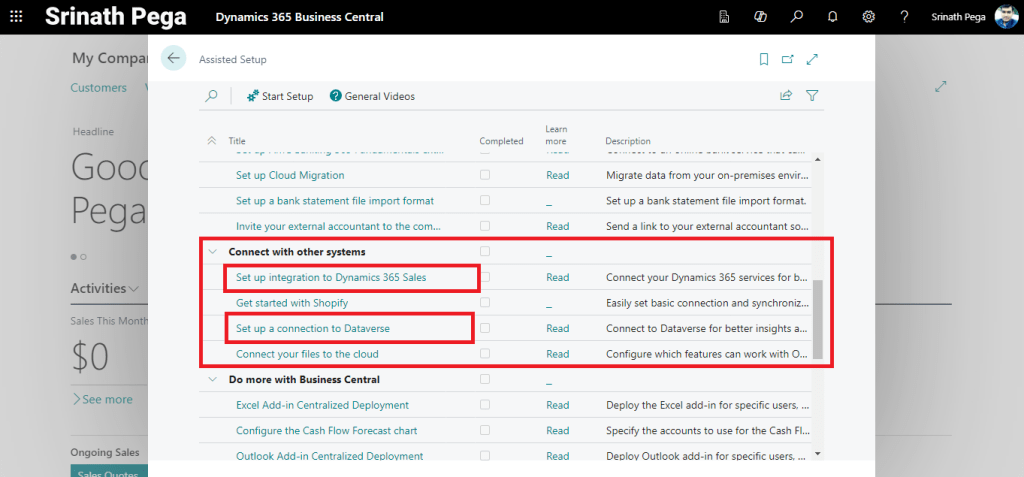This screenshot has height=477, width=1024.
Task: Toggle Completed checkbox for Set up Cloud Migration
Action: click(485, 175)
